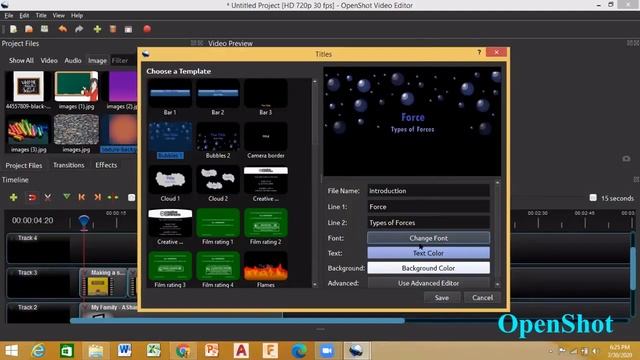This screenshot has width=640, height=360.
Task: Choose the Flames title template
Action: 266,270
